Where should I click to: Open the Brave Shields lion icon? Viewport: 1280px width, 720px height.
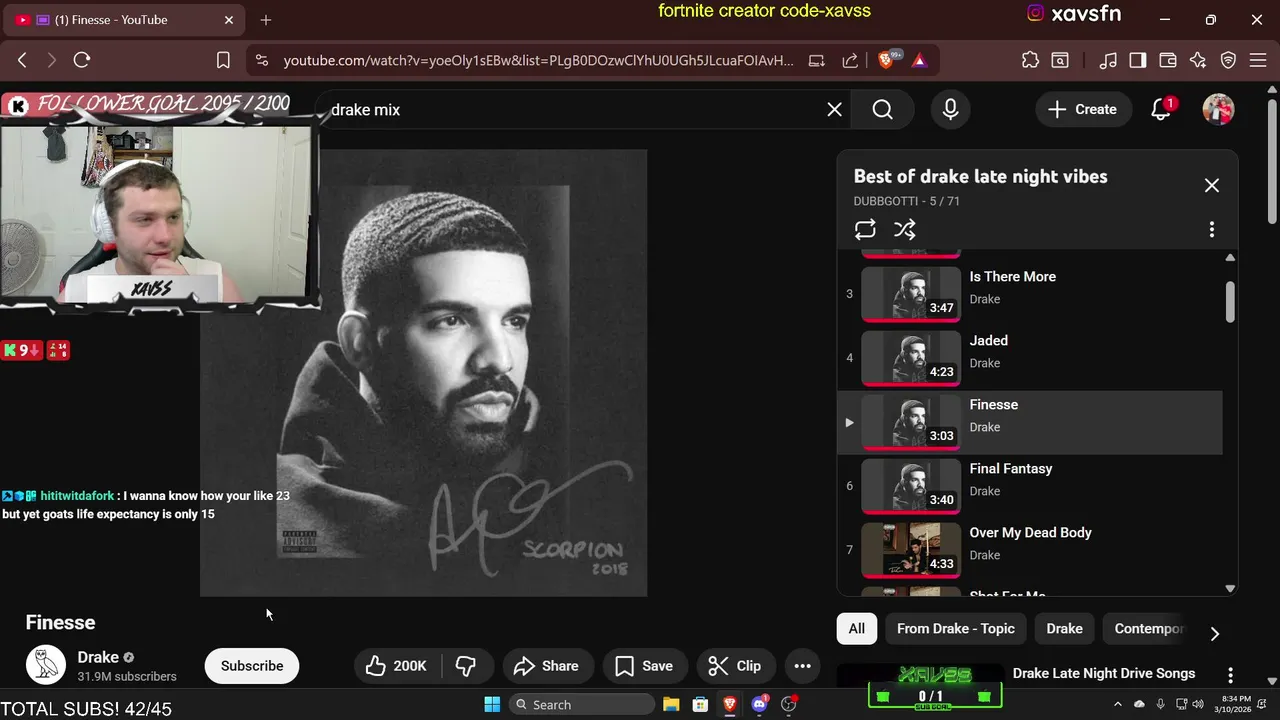coord(886,60)
